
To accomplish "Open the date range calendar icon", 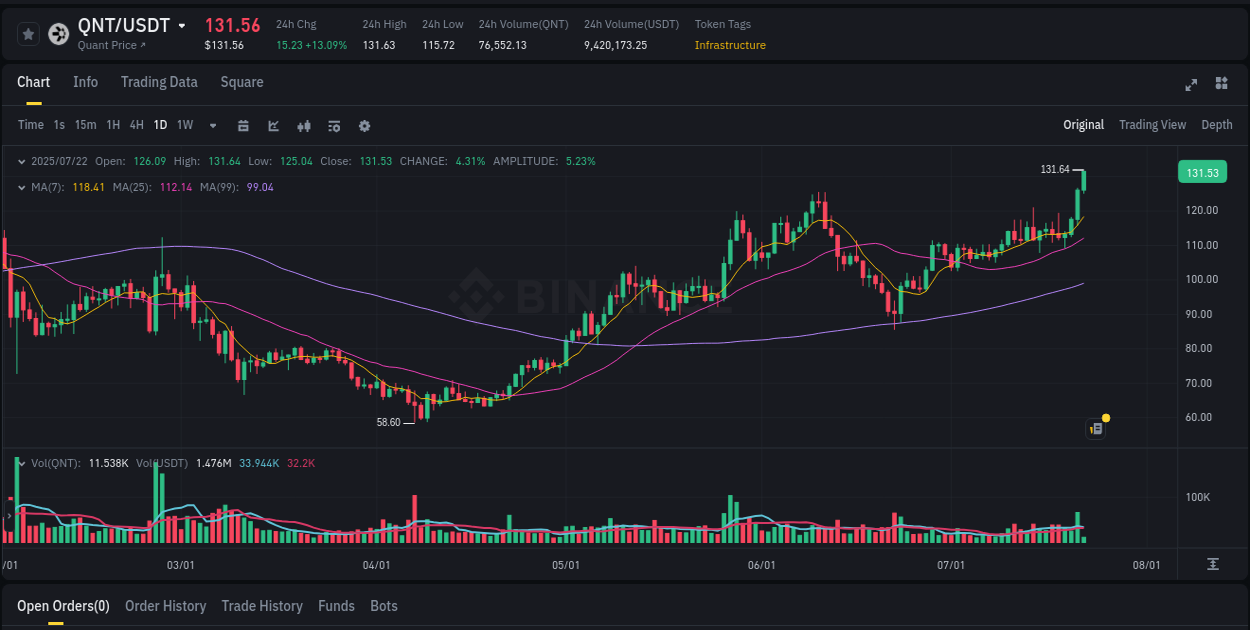I will point(243,126).
